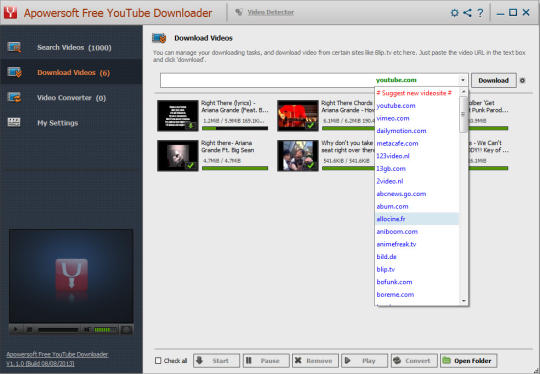Viewport: 540px width, 374px height.
Task: Click the Video Converter sidebar icon
Action: 14,97
